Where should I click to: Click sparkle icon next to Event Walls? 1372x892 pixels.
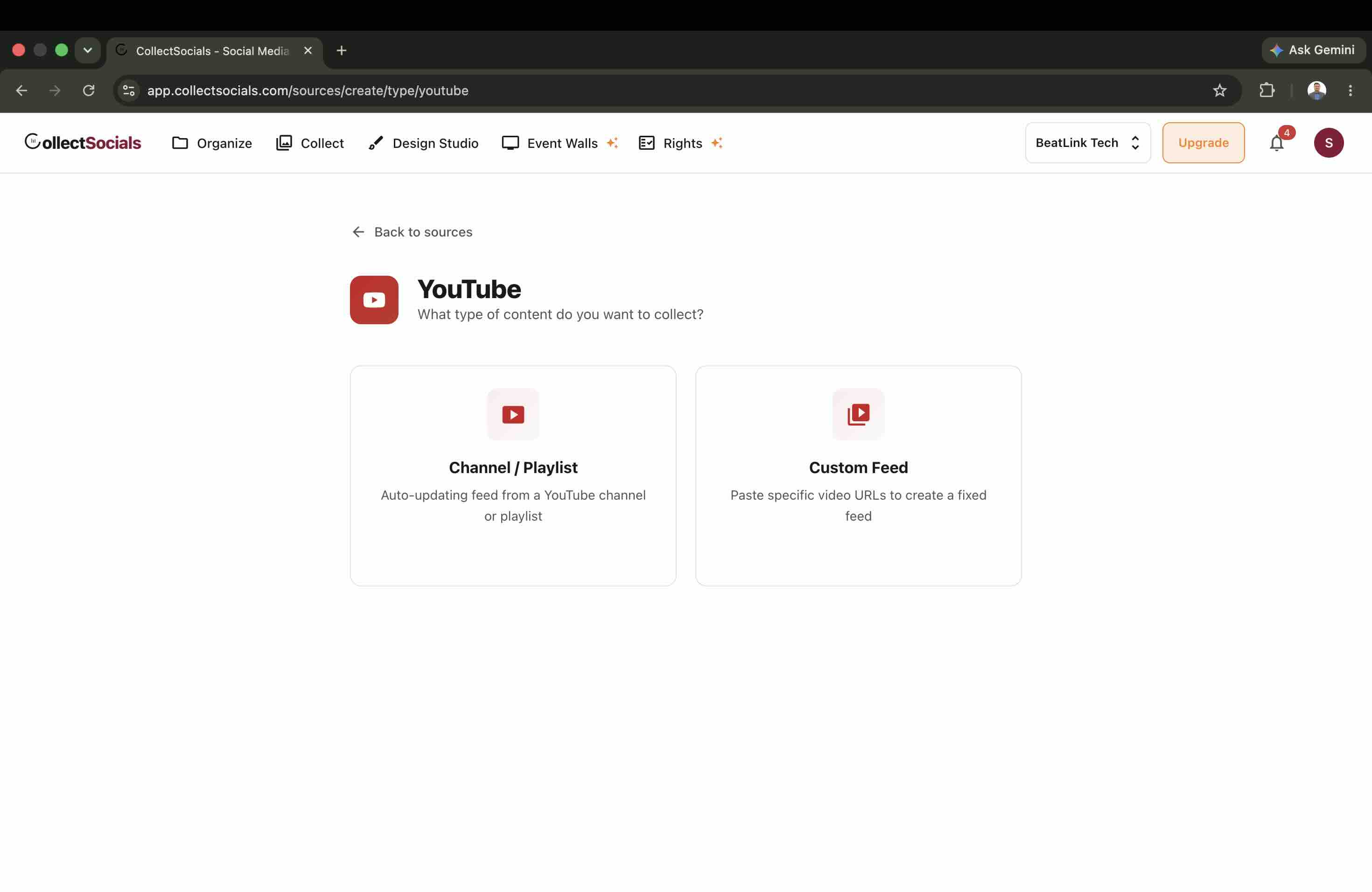(612, 142)
